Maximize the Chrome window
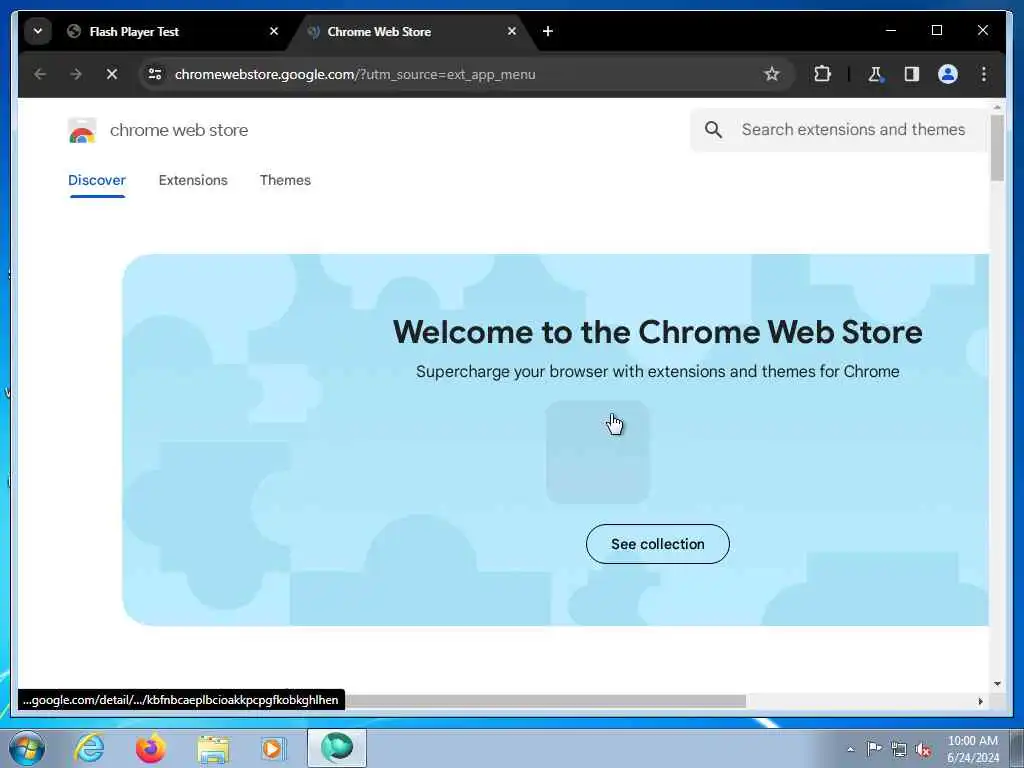 click(x=936, y=31)
